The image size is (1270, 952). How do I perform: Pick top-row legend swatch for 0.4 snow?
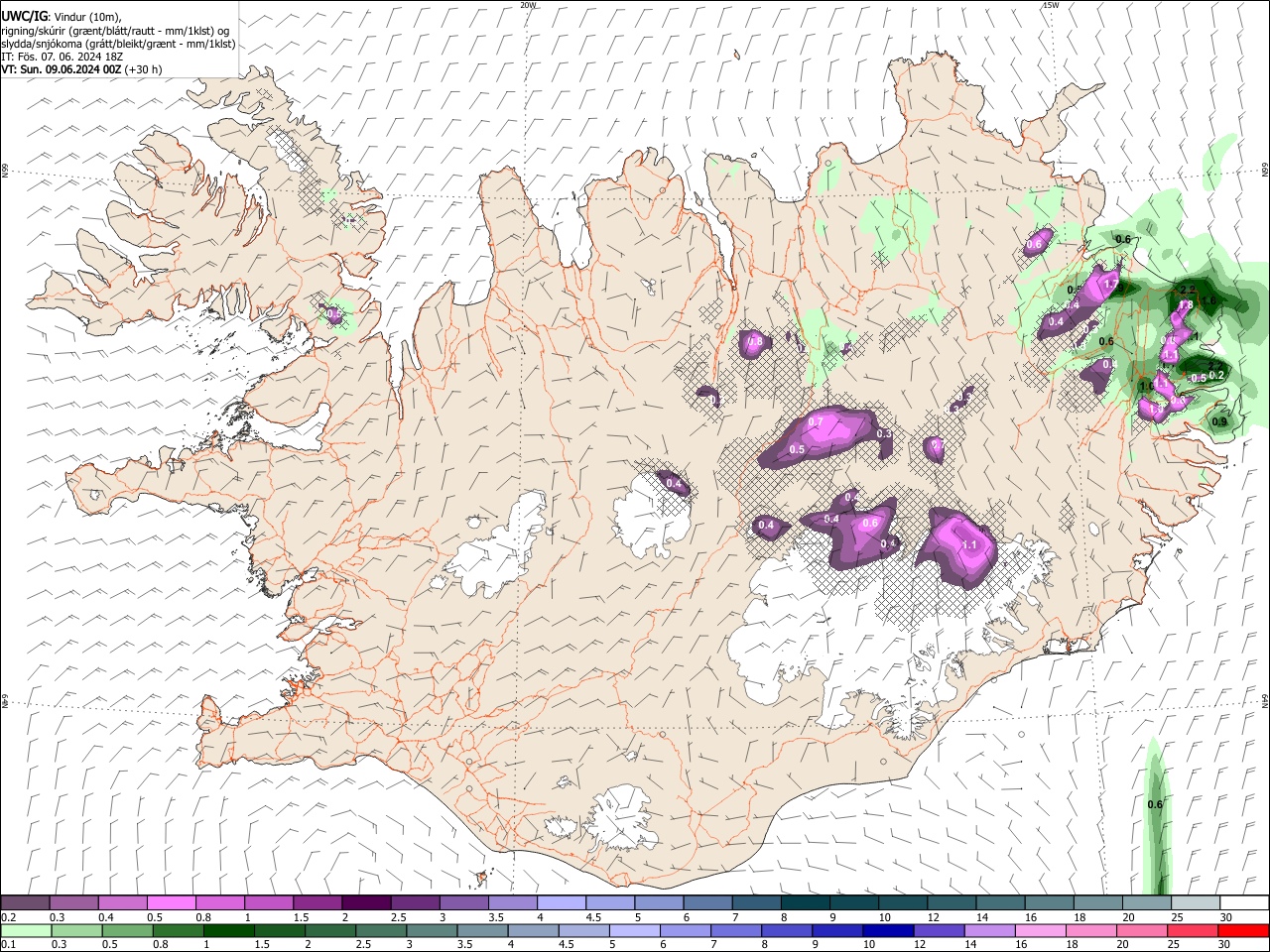tap(122, 903)
